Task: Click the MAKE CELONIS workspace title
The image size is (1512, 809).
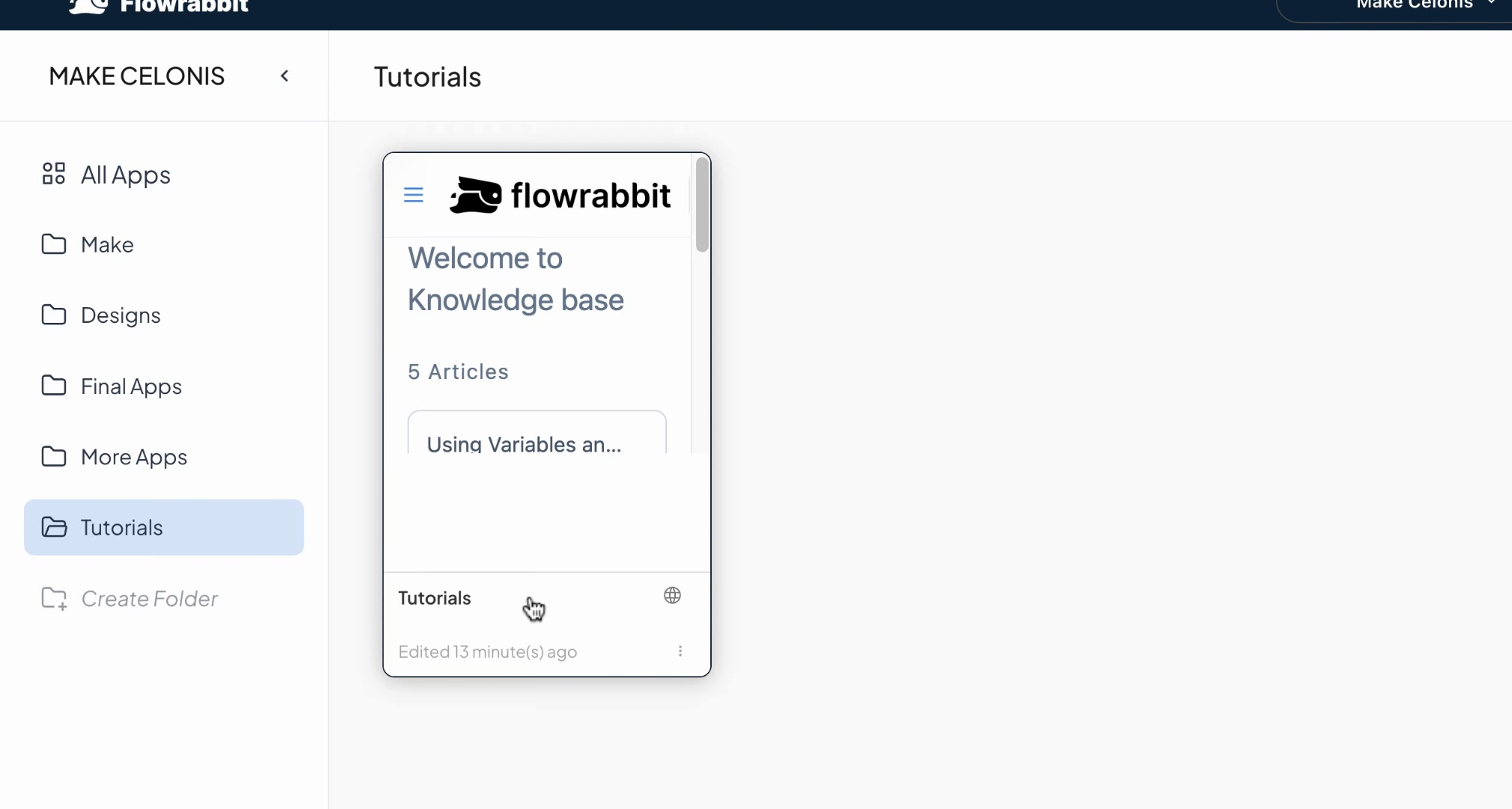Action: (x=137, y=76)
